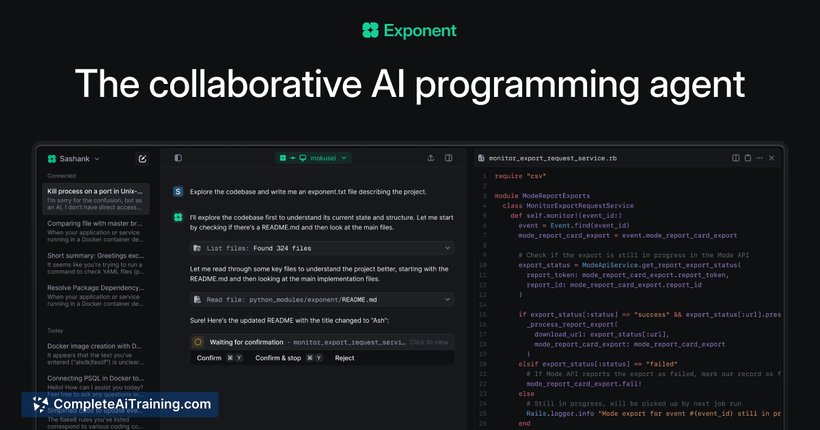
Task: Open new chat via compose icon
Action: (x=142, y=159)
